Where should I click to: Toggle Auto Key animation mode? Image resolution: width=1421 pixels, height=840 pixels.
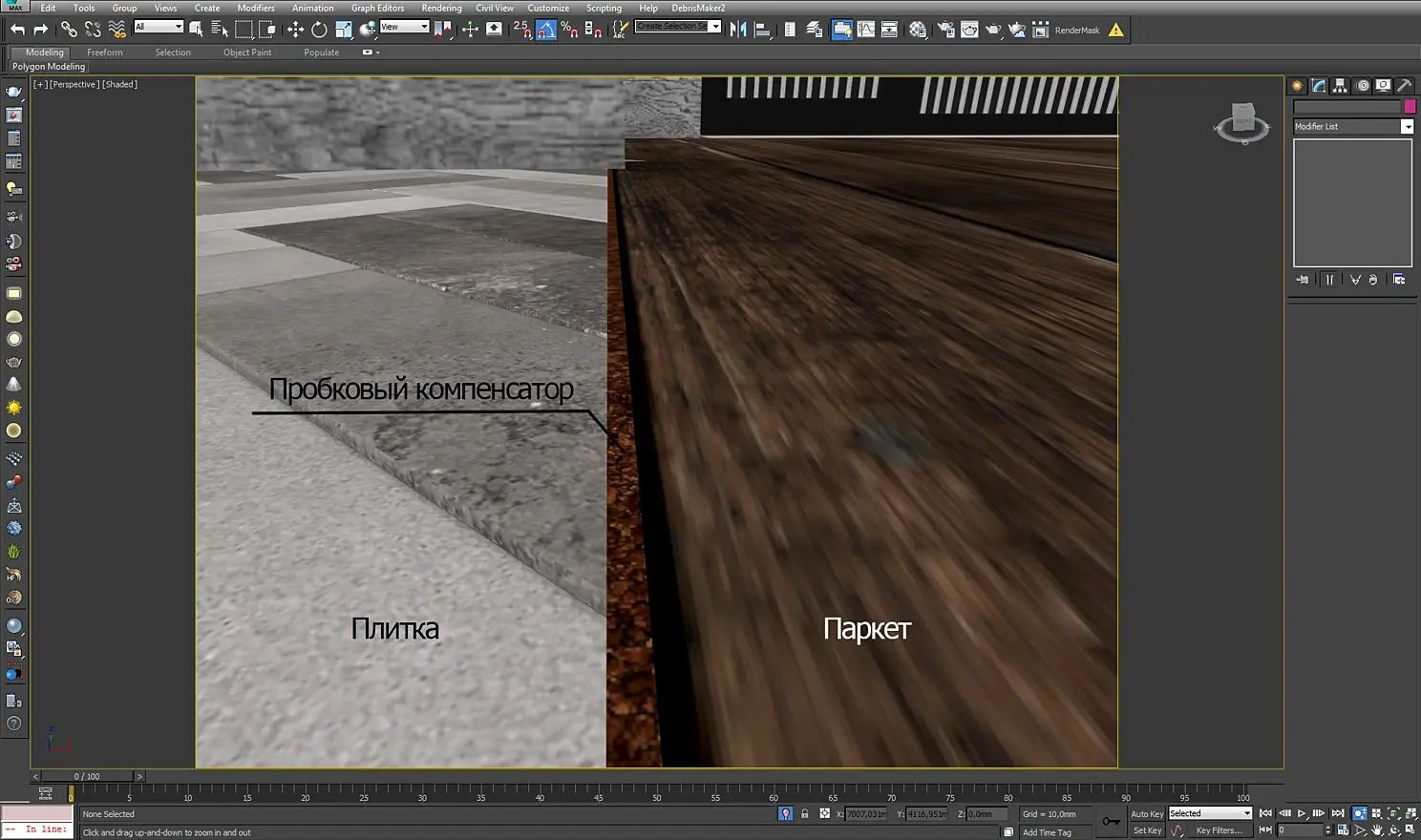1147,814
